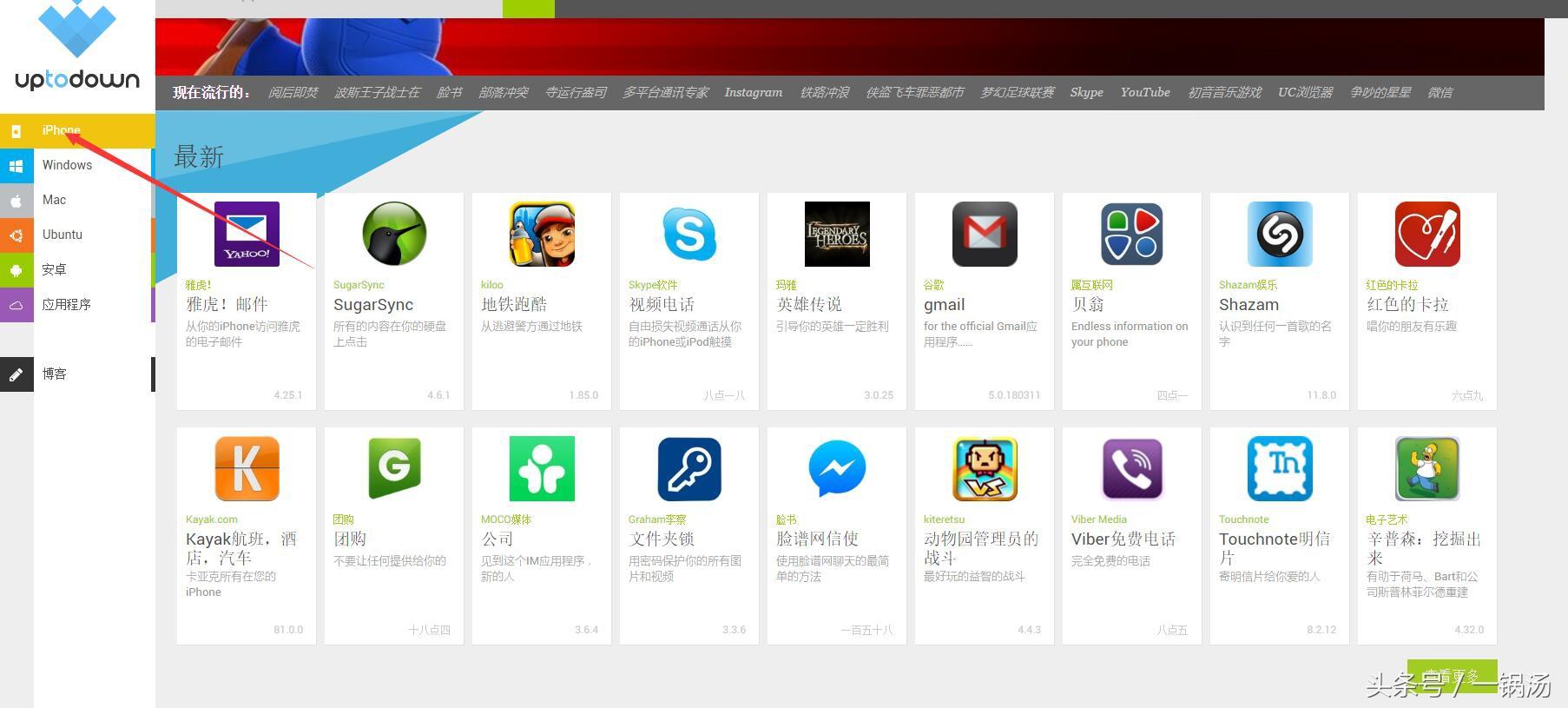The image size is (1568, 708).
Task: Click Kayak.com developer link
Action: pos(211,519)
